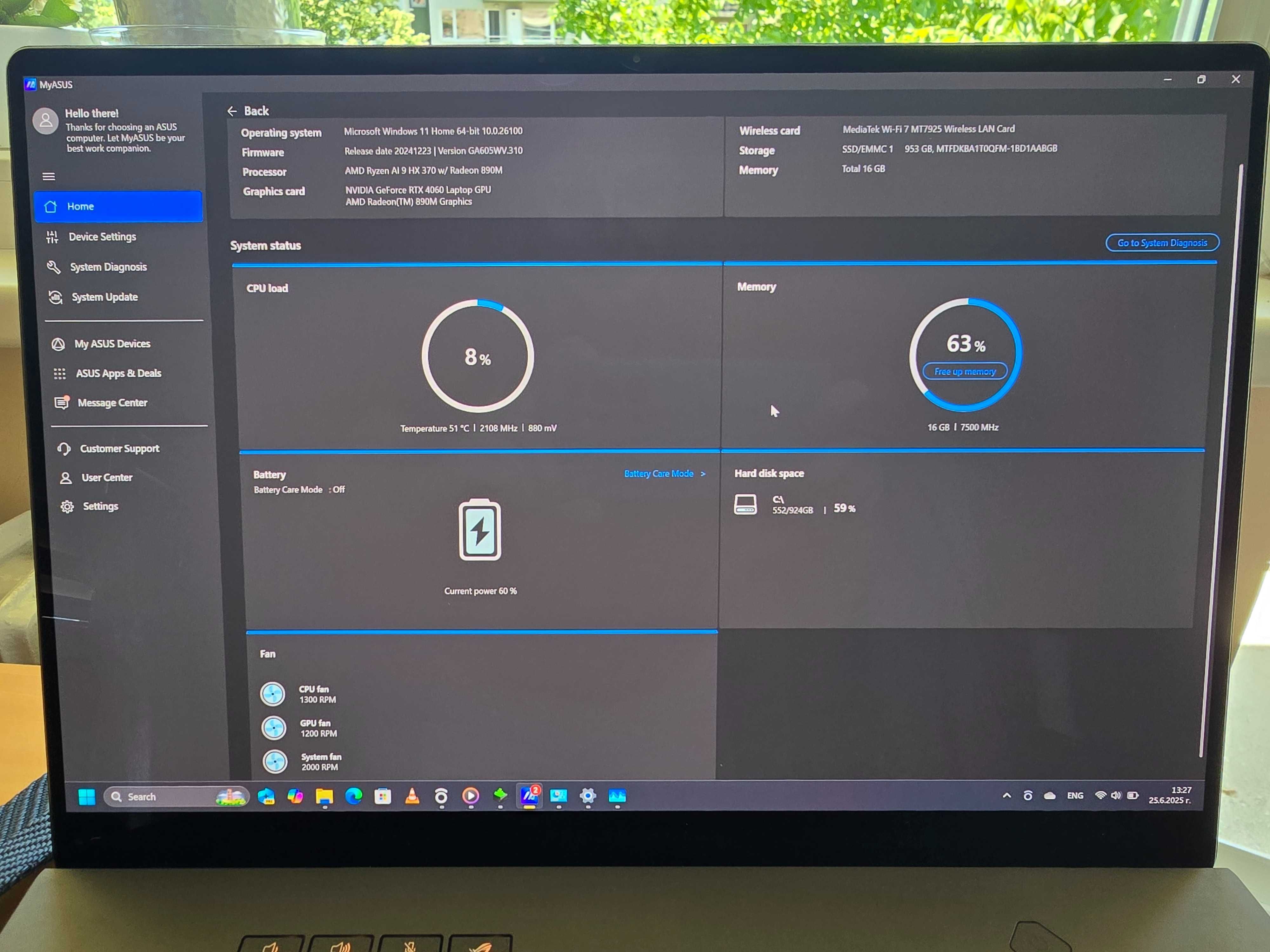Click the System Update refresh icon
Image resolution: width=1270 pixels, height=952 pixels.
[x=56, y=297]
